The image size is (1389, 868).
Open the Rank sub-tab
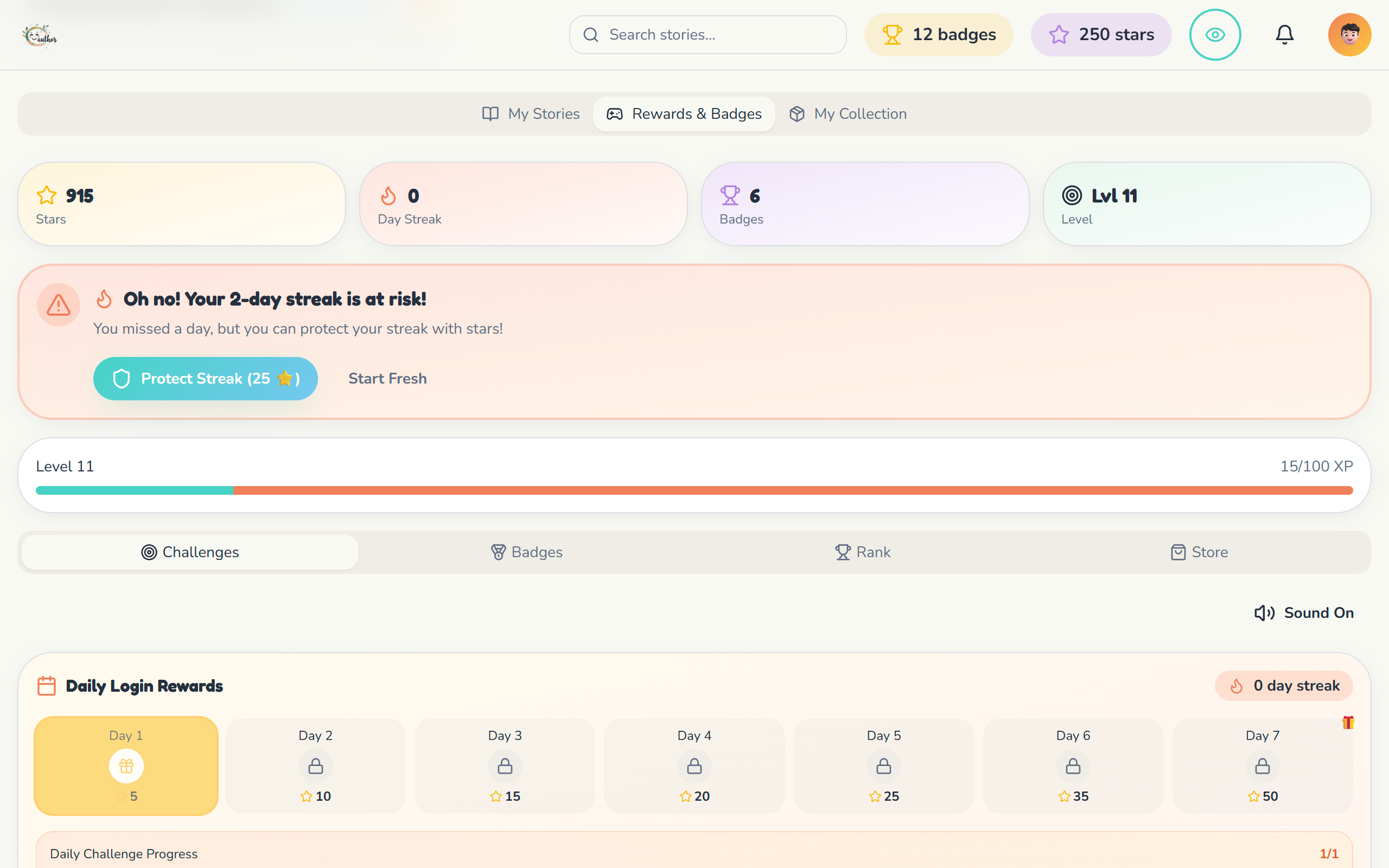click(x=863, y=552)
